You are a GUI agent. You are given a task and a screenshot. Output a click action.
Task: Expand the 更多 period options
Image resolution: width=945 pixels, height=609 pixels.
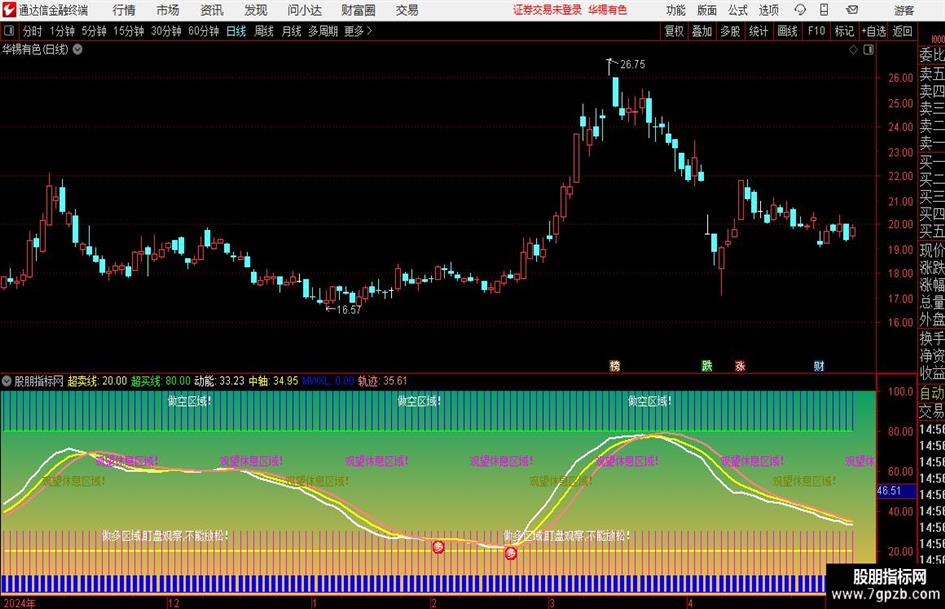point(358,31)
